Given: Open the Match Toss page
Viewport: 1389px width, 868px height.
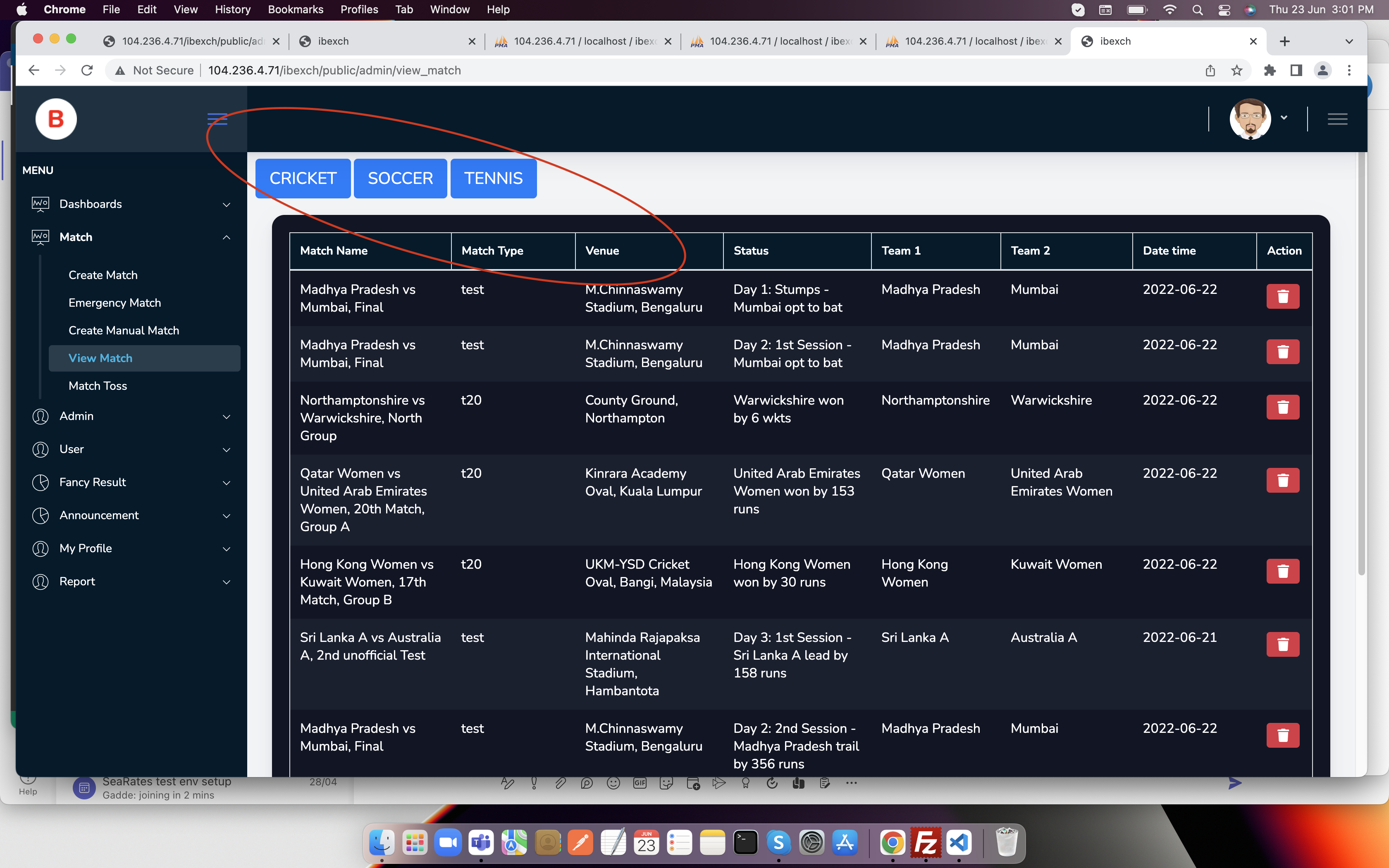Looking at the screenshot, I should click(98, 386).
